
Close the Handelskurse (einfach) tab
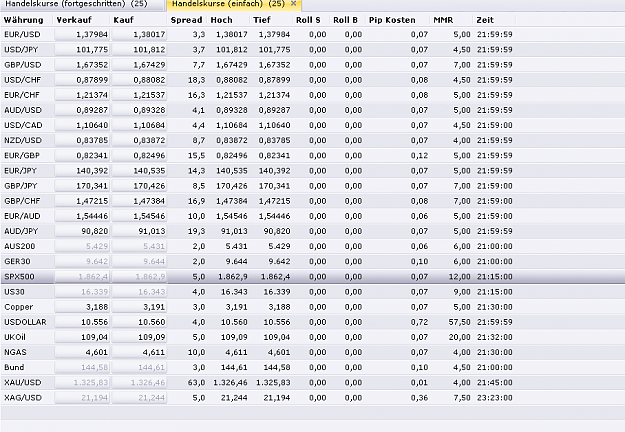point(294,4)
